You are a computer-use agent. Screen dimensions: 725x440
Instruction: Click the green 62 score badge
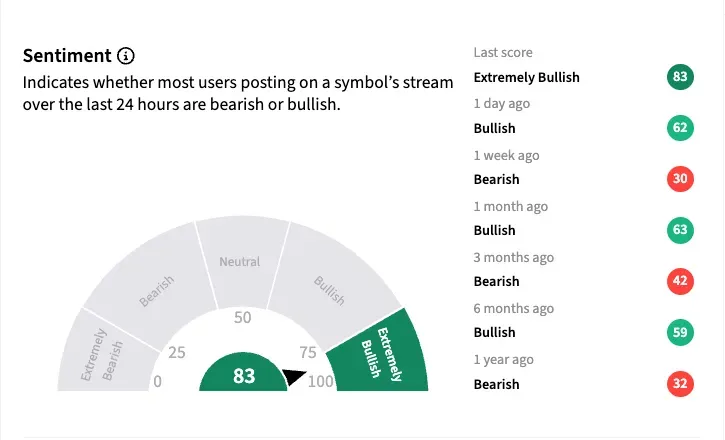coord(680,128)
